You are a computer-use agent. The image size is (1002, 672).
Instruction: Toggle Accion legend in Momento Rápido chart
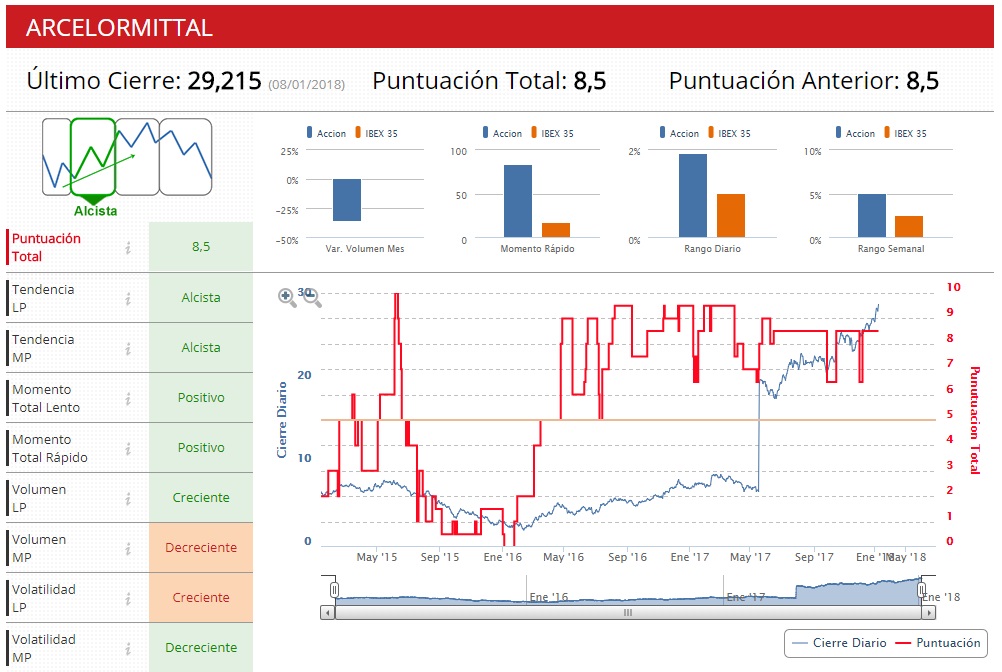[x=502, y=133]
